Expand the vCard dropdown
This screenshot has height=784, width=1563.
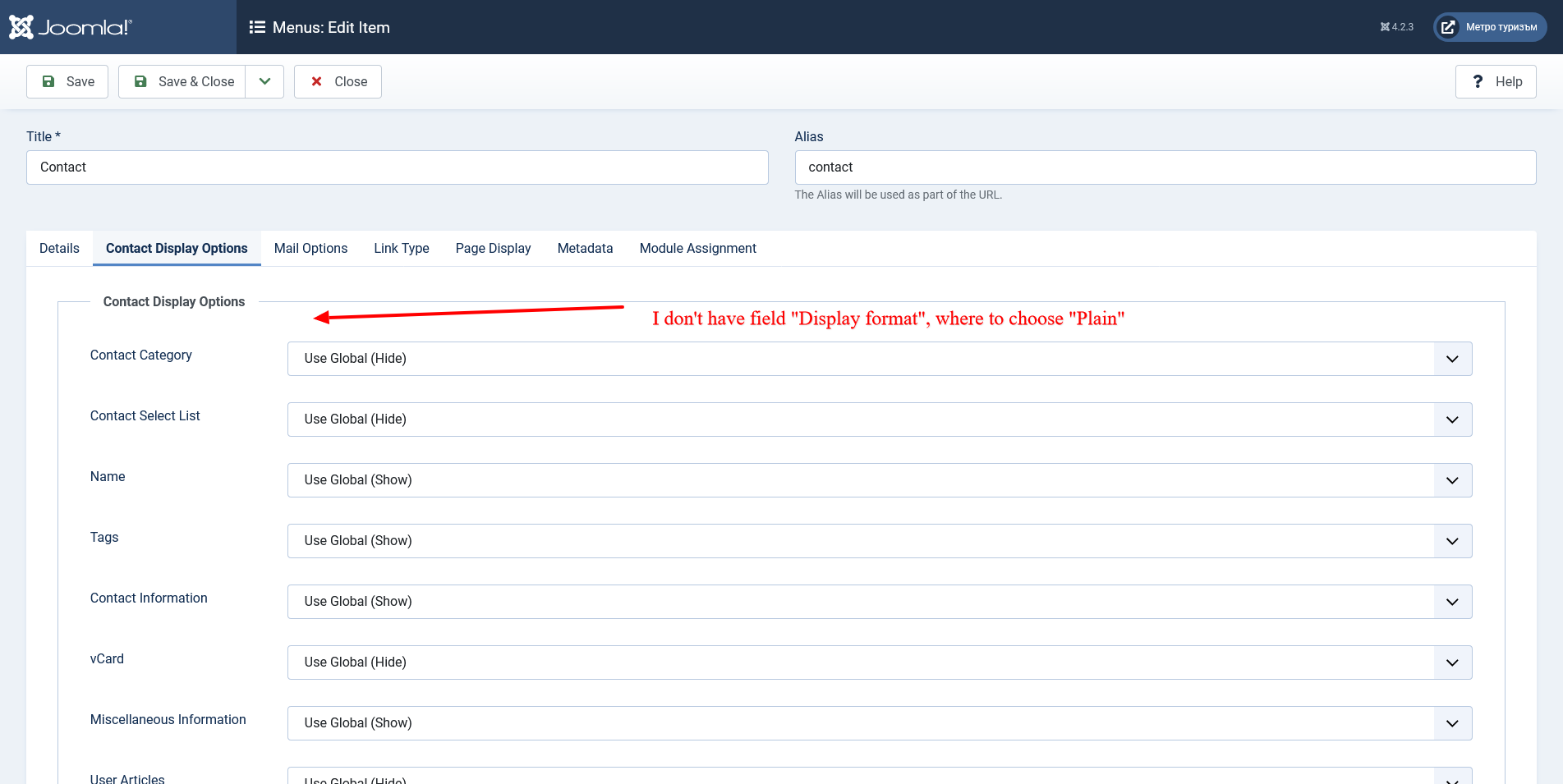click(x=879, y=663)
